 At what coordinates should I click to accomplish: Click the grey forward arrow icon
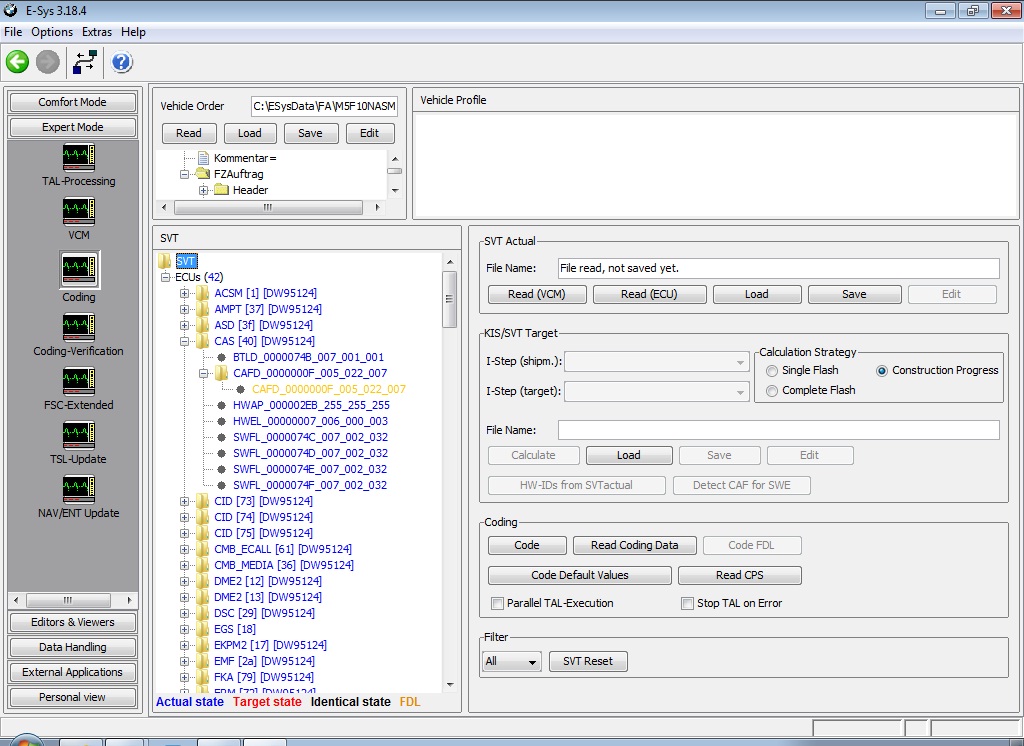(48, 62)
